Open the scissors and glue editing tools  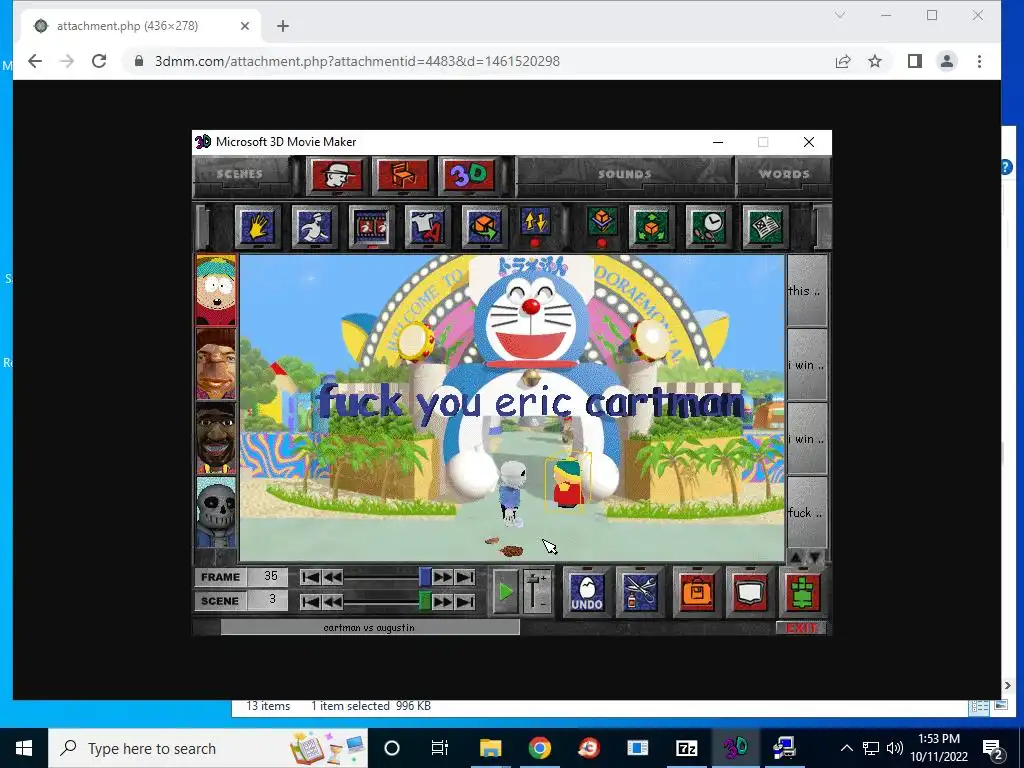[x=639, y=592]
